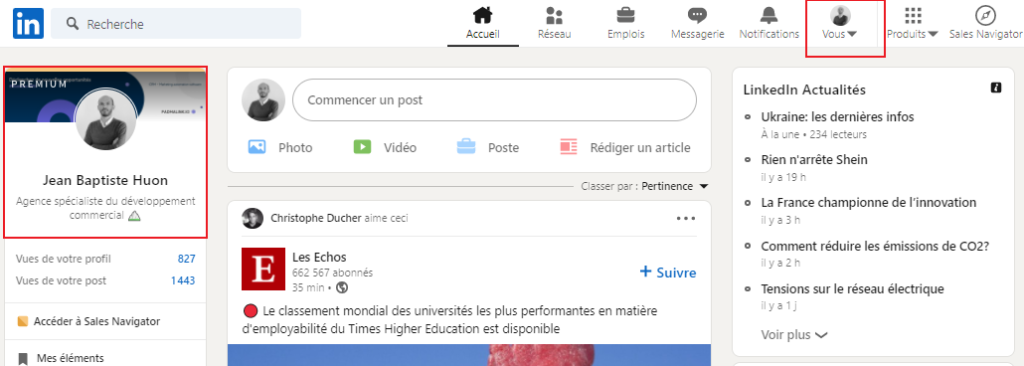
Task: Add a Vidéo to a post
Action: point(385,147)
